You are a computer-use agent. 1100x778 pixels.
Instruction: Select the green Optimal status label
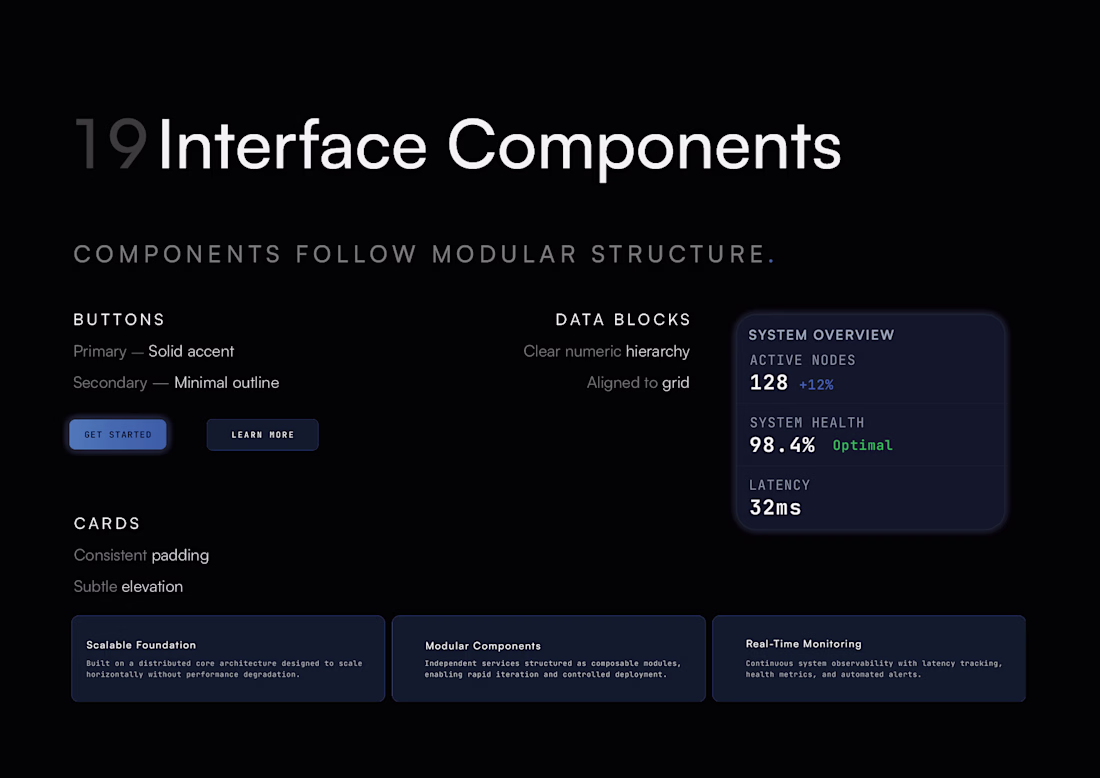(862, 445)
